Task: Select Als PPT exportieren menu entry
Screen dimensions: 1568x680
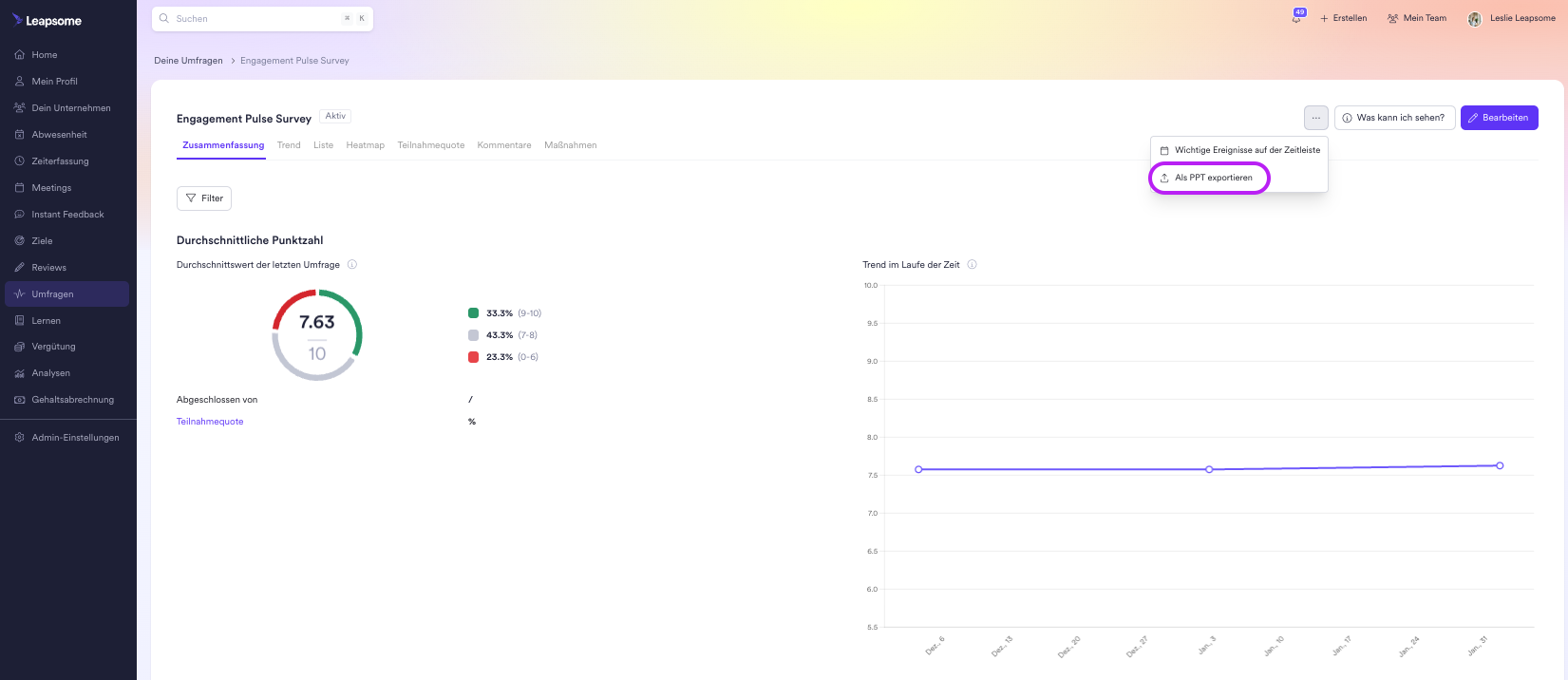Action: [x=1213, y=178]
